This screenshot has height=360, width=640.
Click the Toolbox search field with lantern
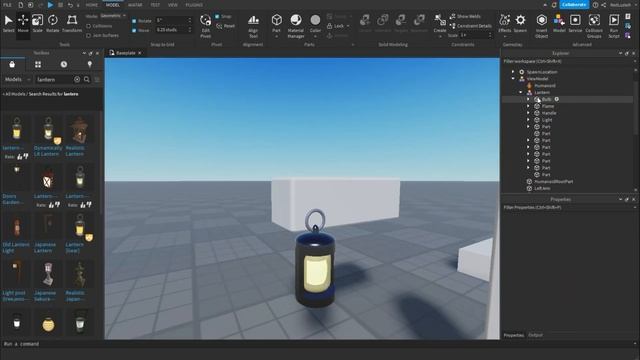coord(55,80)
